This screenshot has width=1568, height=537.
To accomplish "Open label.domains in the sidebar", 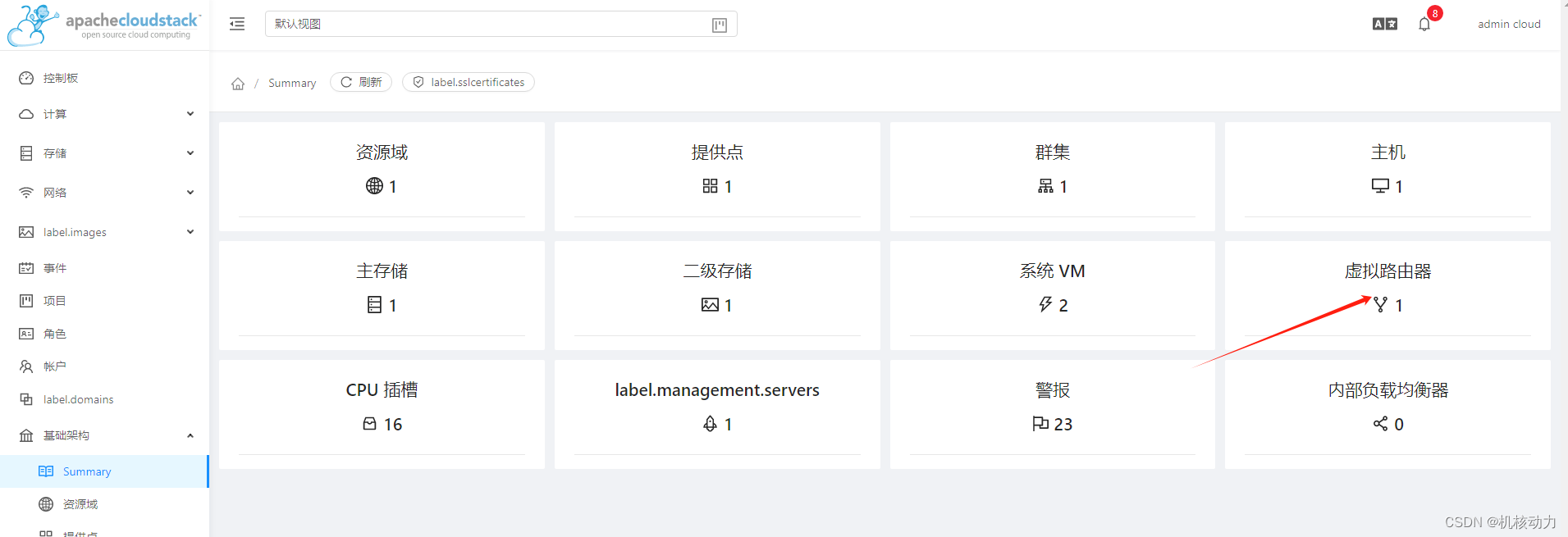I will (104, 399).
